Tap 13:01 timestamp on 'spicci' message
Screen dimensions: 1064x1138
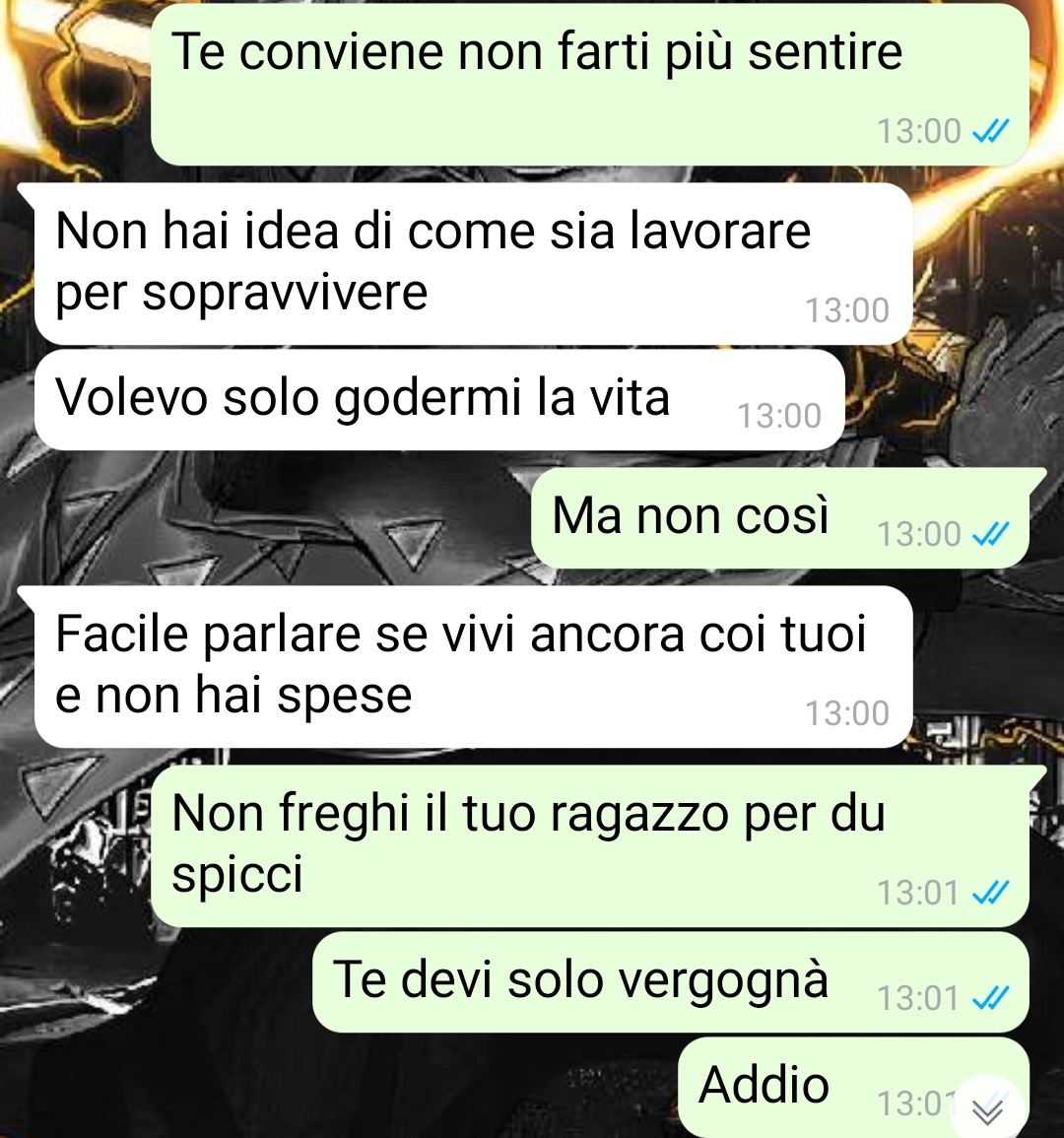coord(918,893)
